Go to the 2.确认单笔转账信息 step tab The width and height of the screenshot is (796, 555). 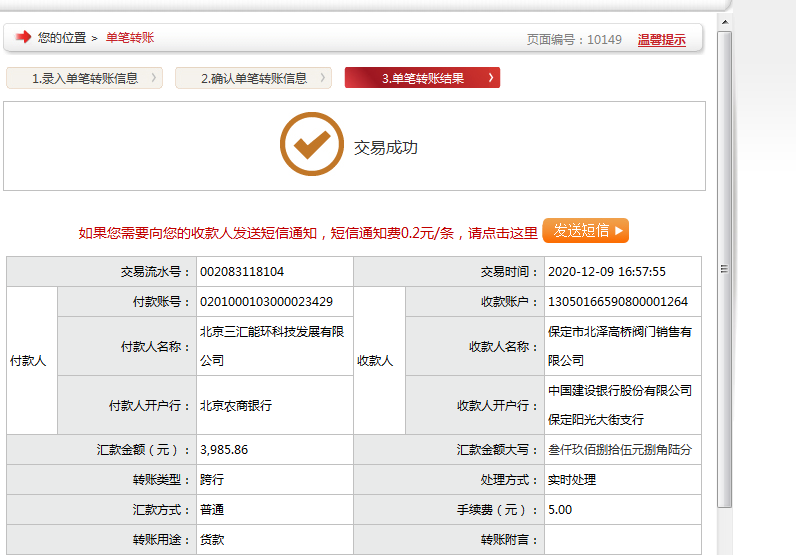coord(252,78)
